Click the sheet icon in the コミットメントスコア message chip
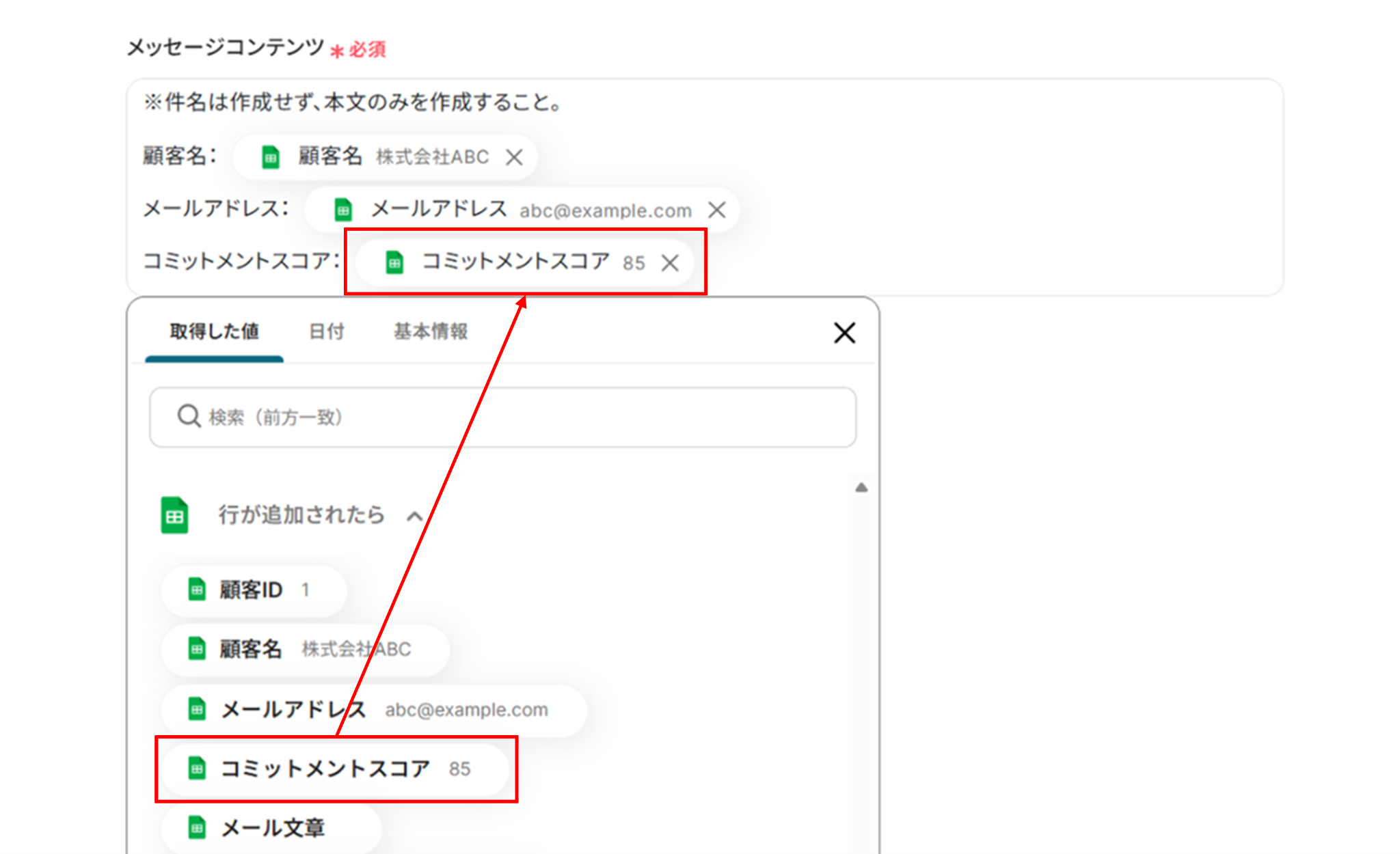Screen dimensions: 1400x854 [394, 262]
